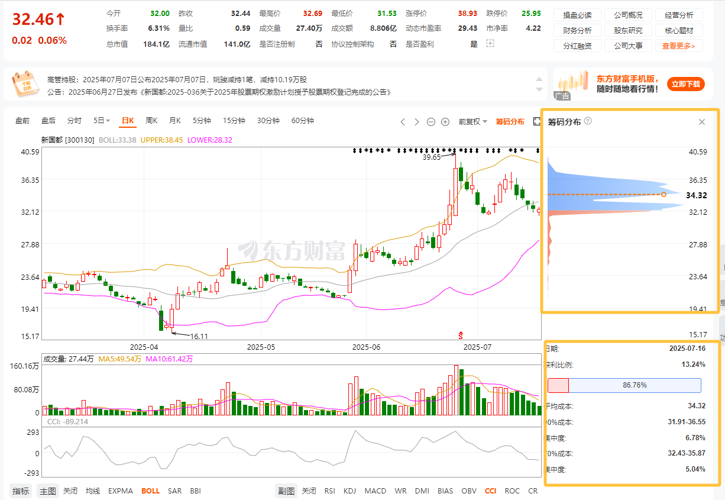Enable the 均线 main indicator
Image resolution: width=725 pixels, height=500 pixels.
point(93,491)
